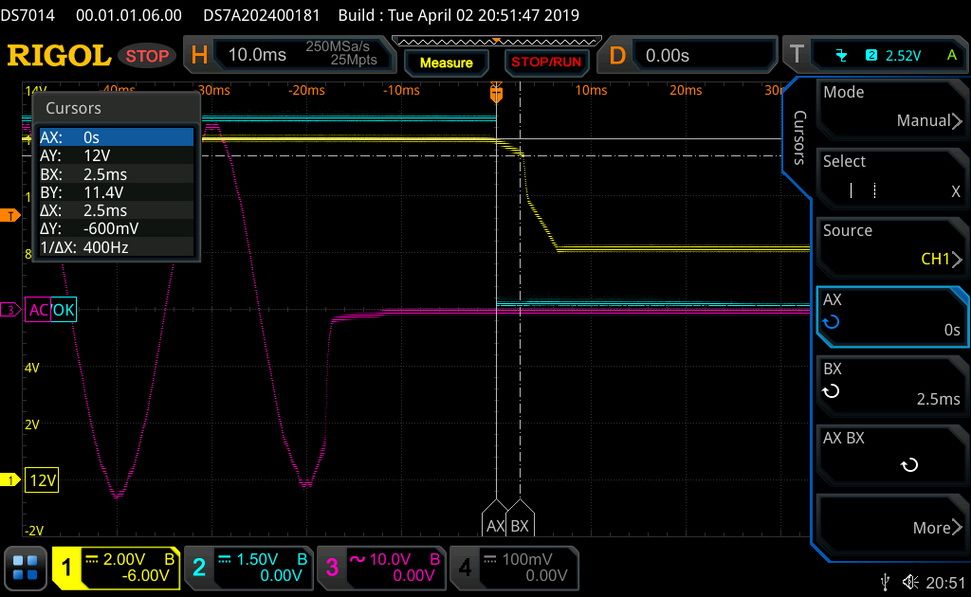
Task: Open channel 2 1.50V scale settings
Action: click(263, 567)
